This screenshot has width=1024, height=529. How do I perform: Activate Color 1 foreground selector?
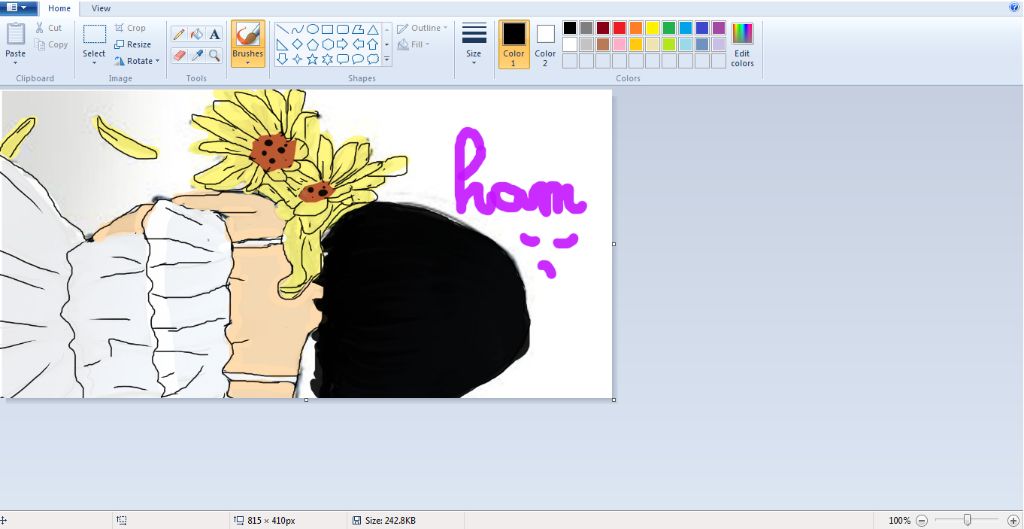point(514,44)
